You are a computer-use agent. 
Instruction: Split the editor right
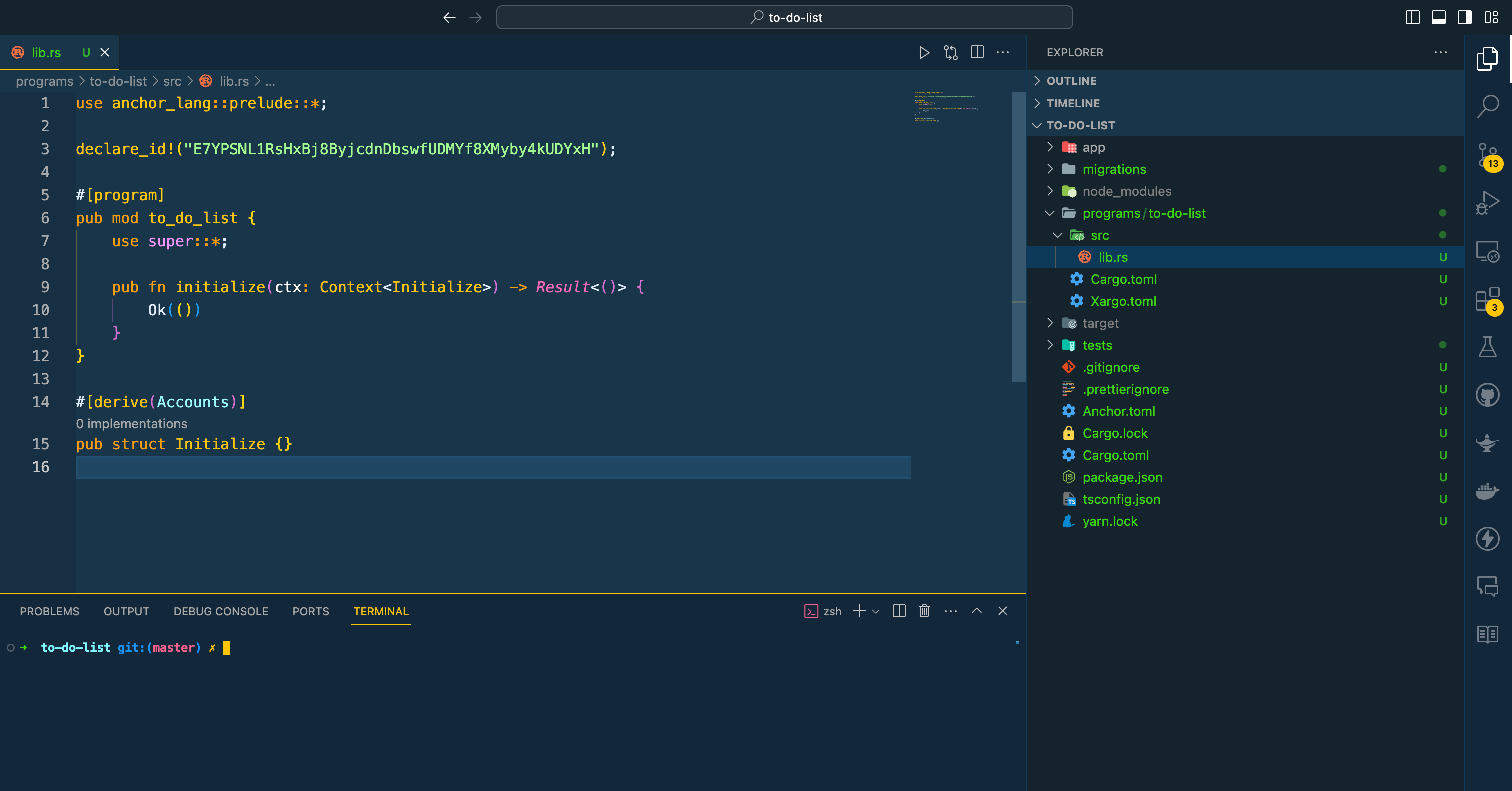point(977,53)
